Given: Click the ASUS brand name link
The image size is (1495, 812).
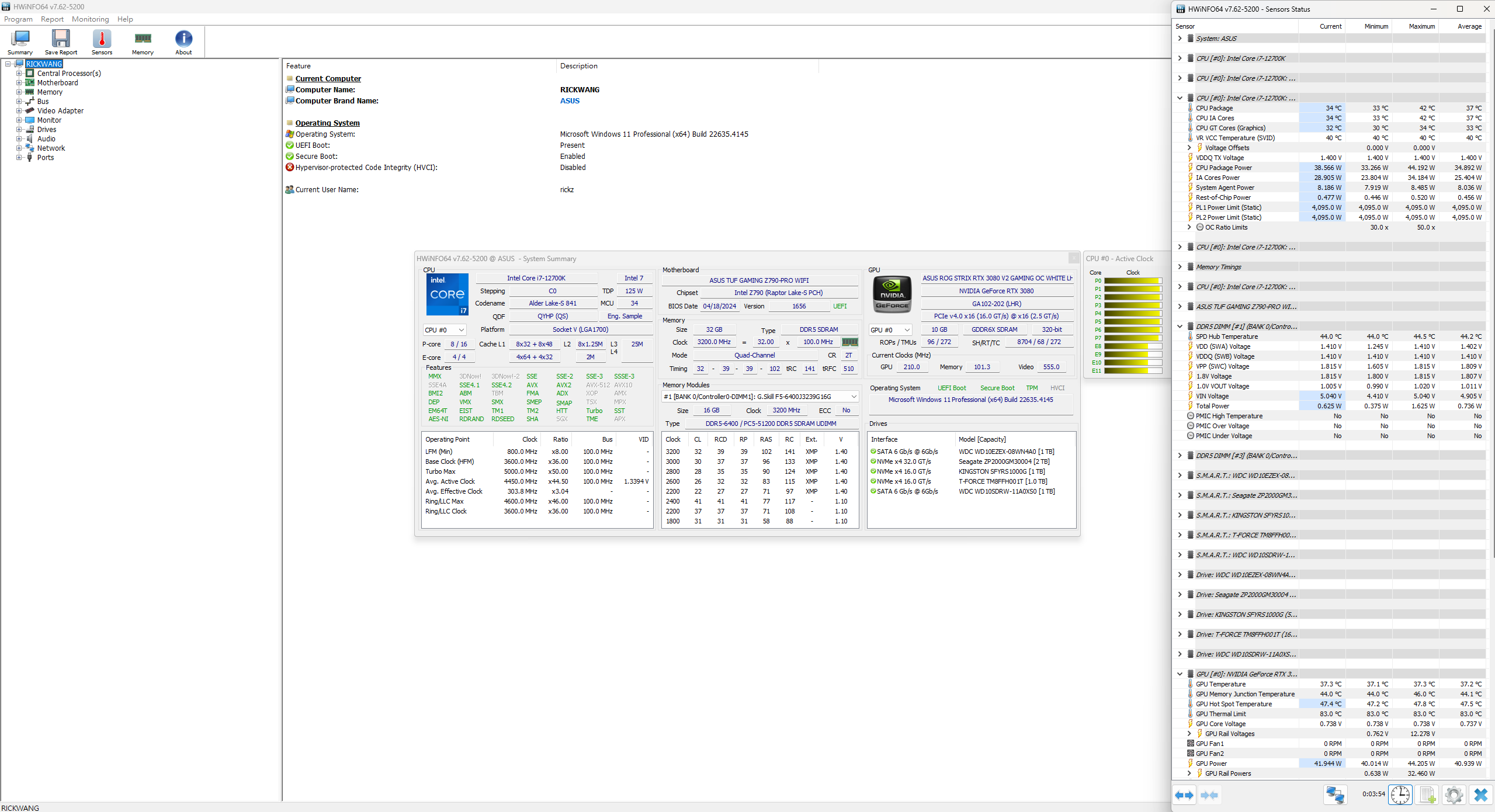Looking at the screenshot, I should pos(570,100).
